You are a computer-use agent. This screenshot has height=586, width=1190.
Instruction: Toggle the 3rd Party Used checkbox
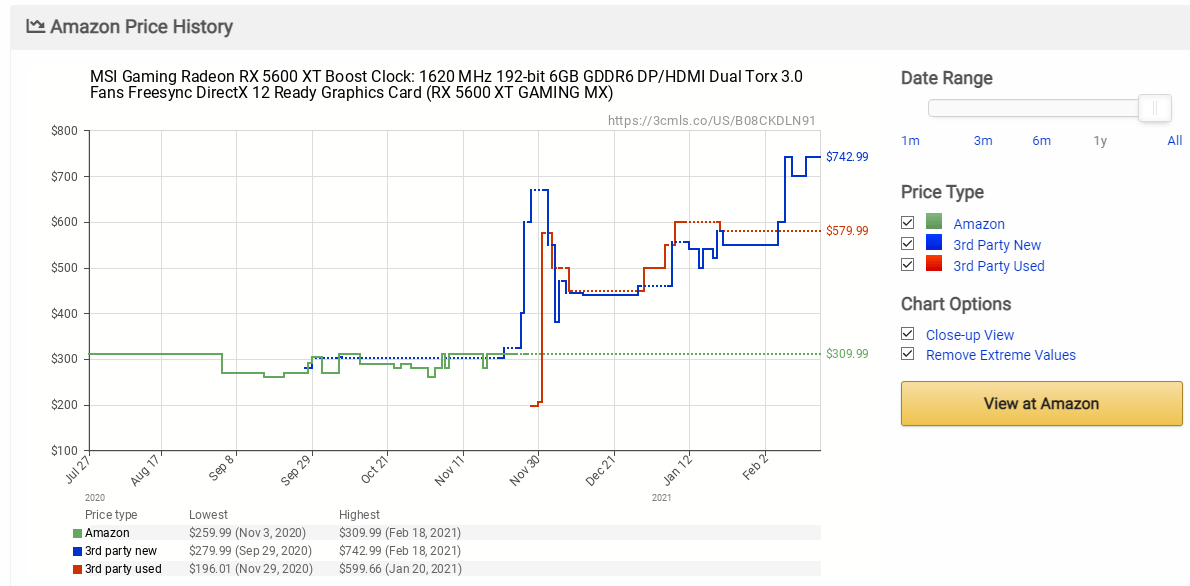tap(907, 265)
